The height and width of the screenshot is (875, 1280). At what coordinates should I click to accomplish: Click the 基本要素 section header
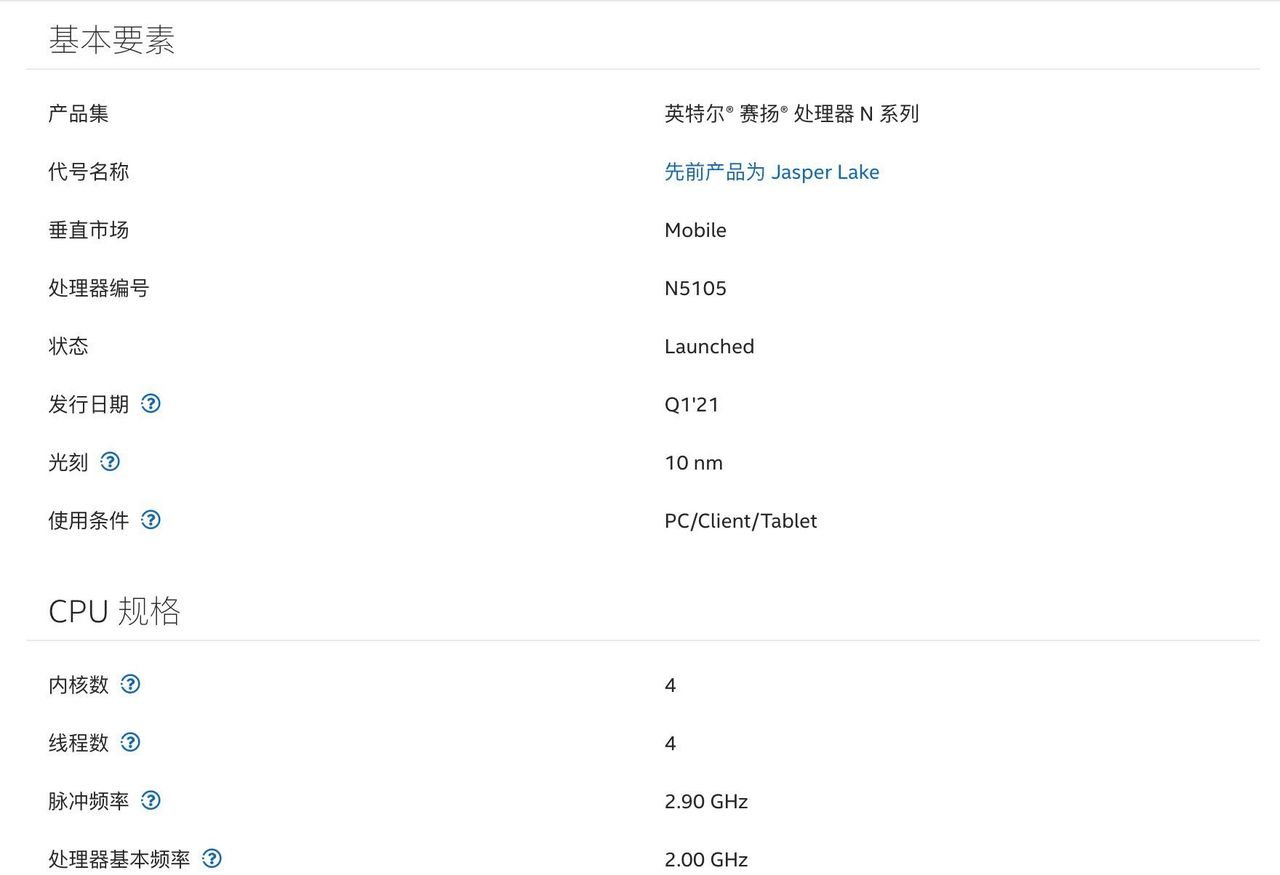tap(113, 40)
